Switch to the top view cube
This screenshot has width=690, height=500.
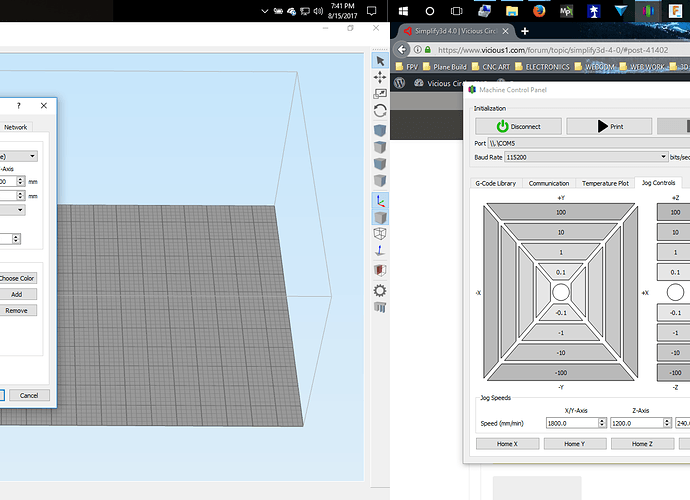380,147
